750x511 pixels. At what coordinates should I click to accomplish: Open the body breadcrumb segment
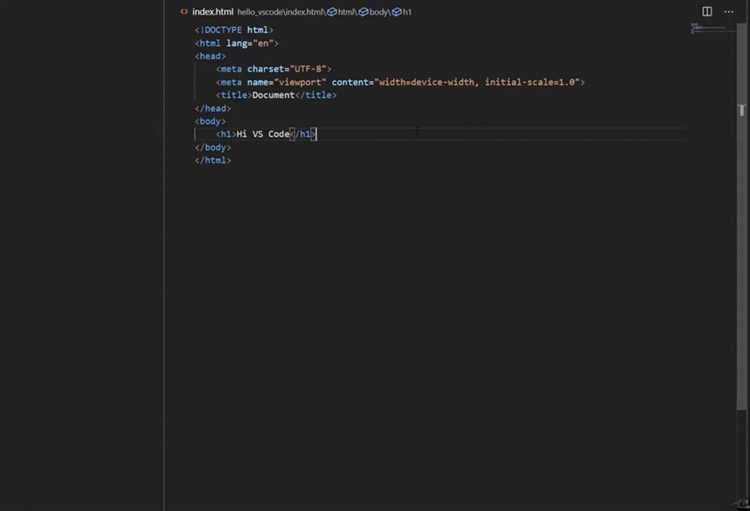click(x=378, y=12)
